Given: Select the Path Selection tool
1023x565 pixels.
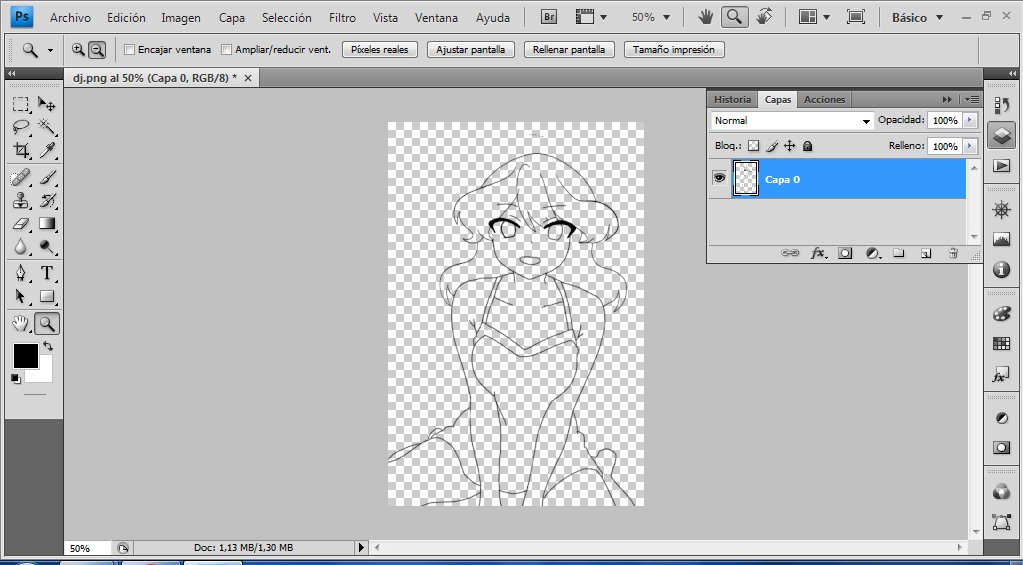Looking at the screenshot, I should [21, 296].
